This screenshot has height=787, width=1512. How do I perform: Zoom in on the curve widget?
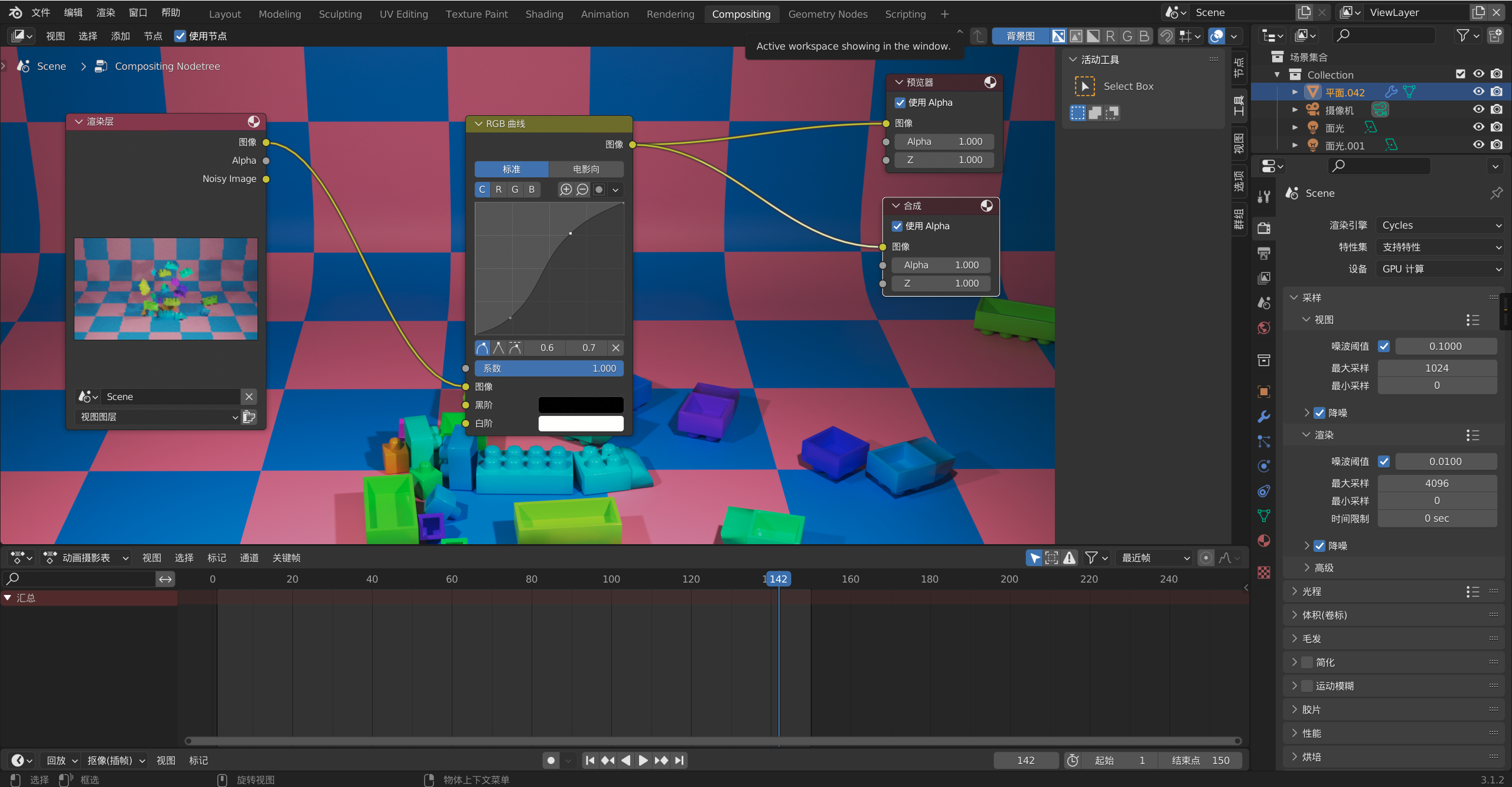point(566,190)
